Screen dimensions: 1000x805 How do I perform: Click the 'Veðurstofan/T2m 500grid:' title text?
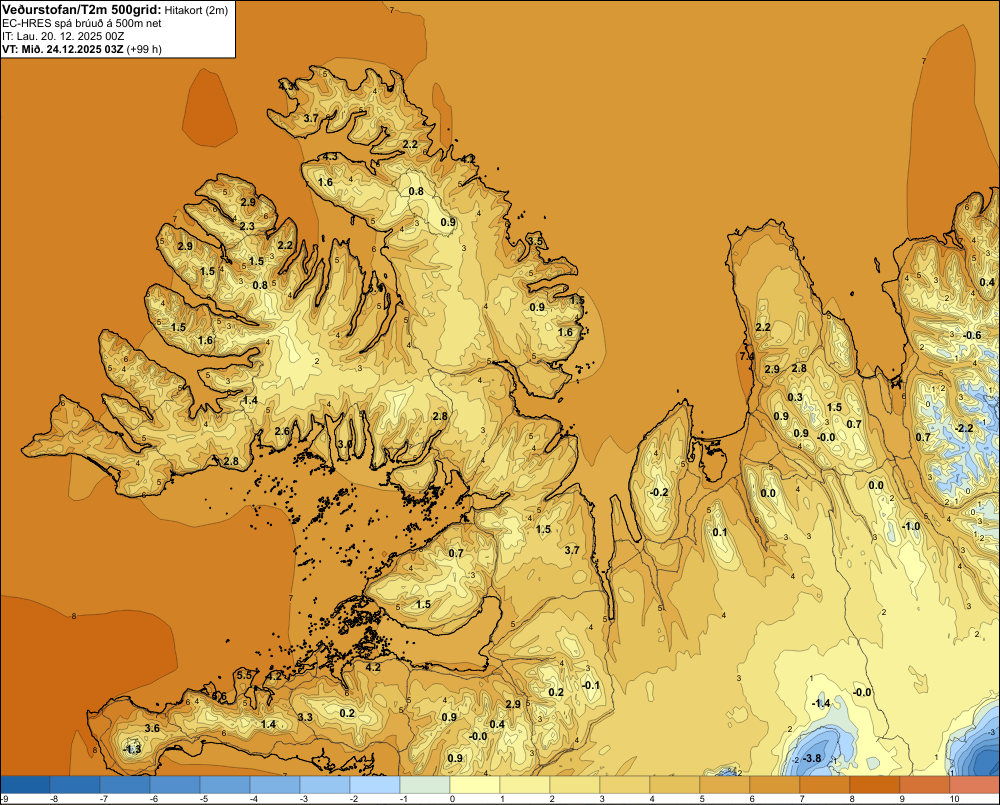click(x=82, y=9)
